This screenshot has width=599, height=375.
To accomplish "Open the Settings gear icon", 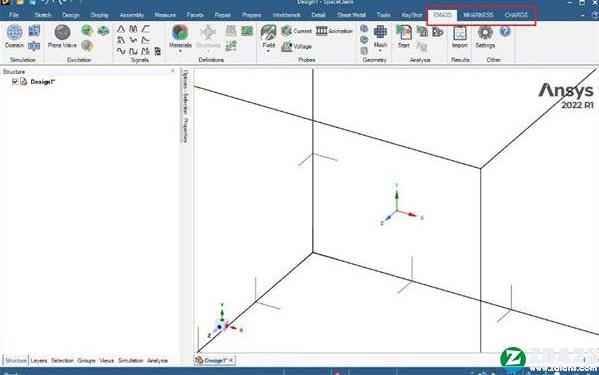I will (485, 33).
